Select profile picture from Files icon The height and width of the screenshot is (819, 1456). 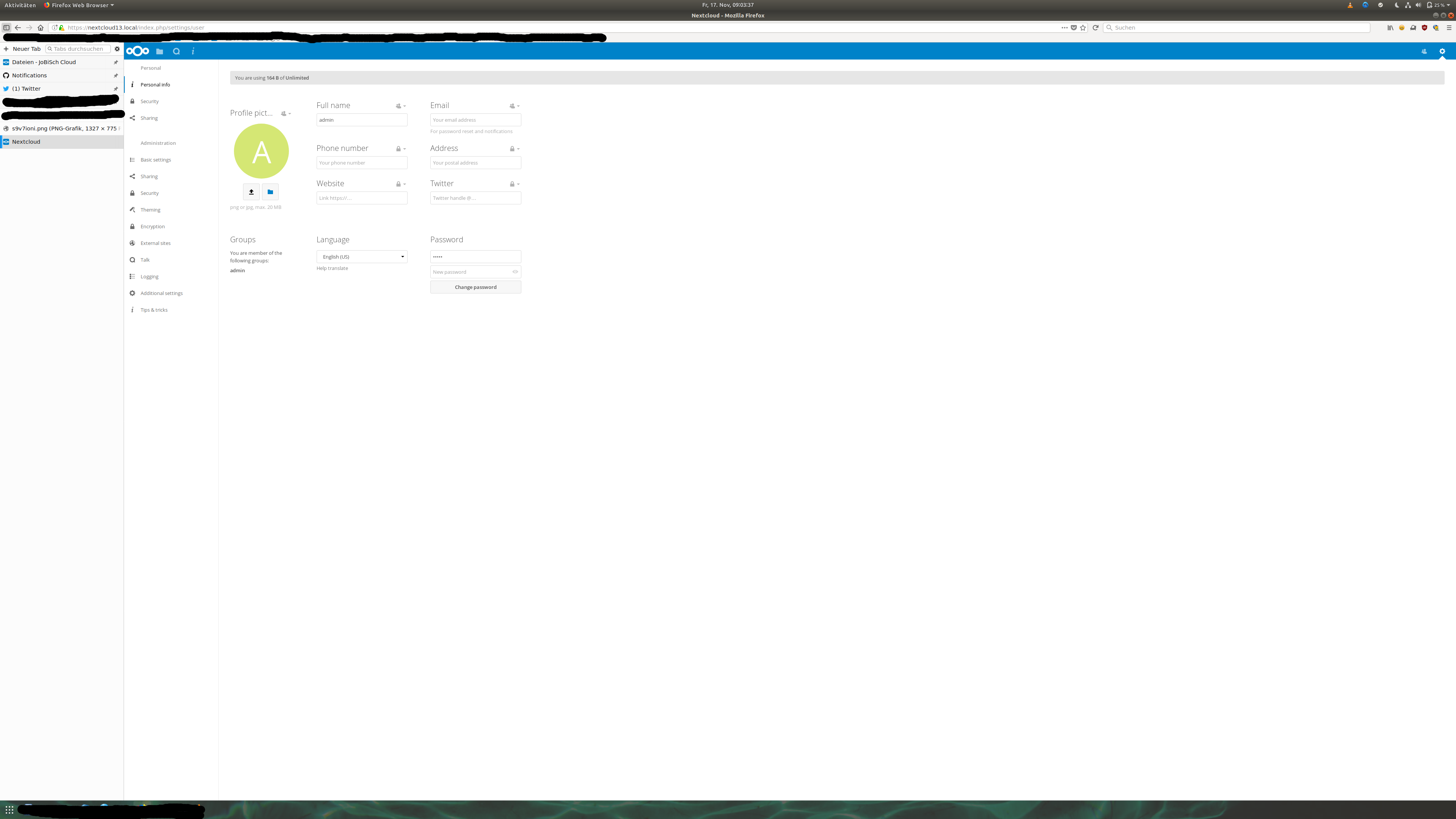coord(270,192)
